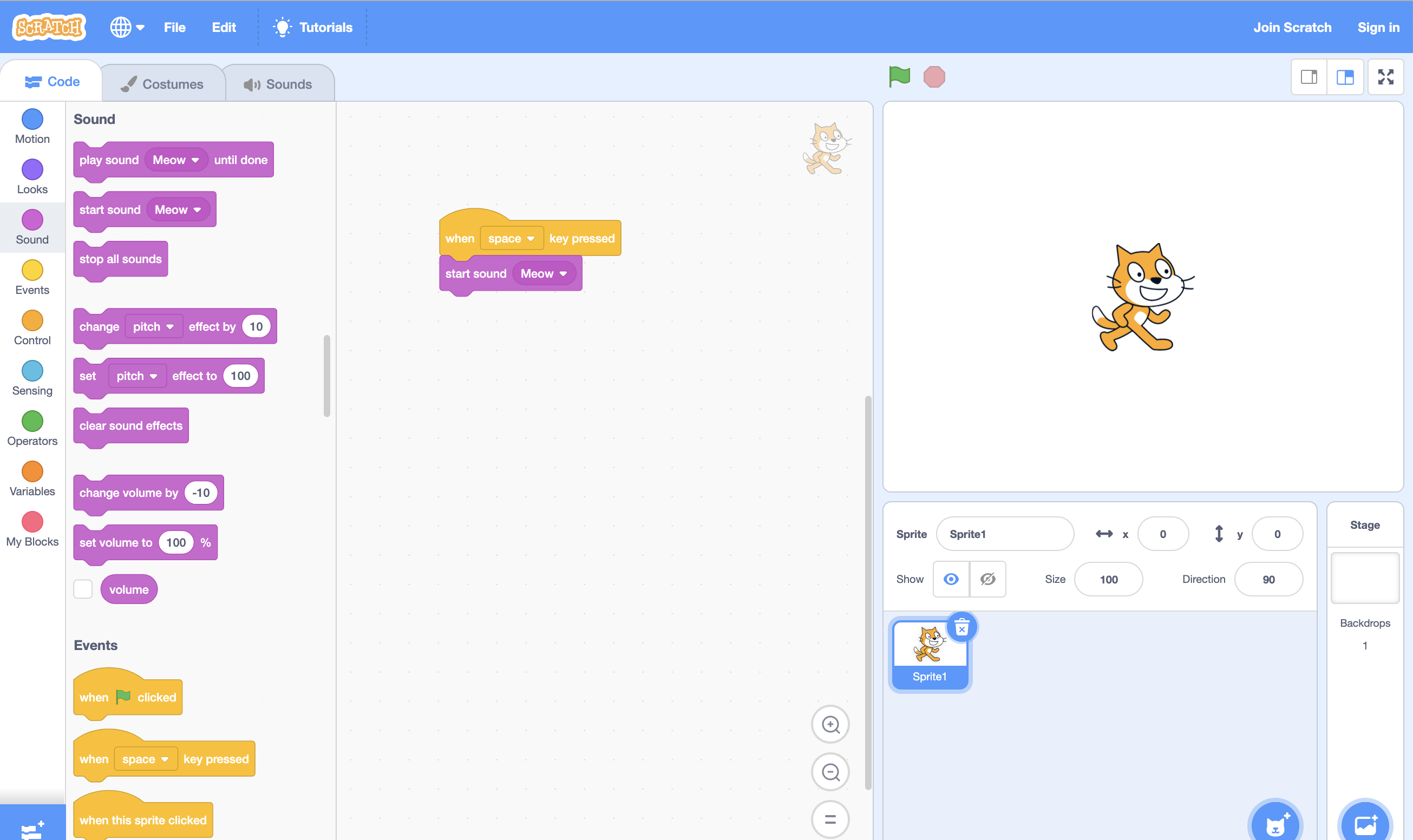Click the 100 value in set volume block

176,543
